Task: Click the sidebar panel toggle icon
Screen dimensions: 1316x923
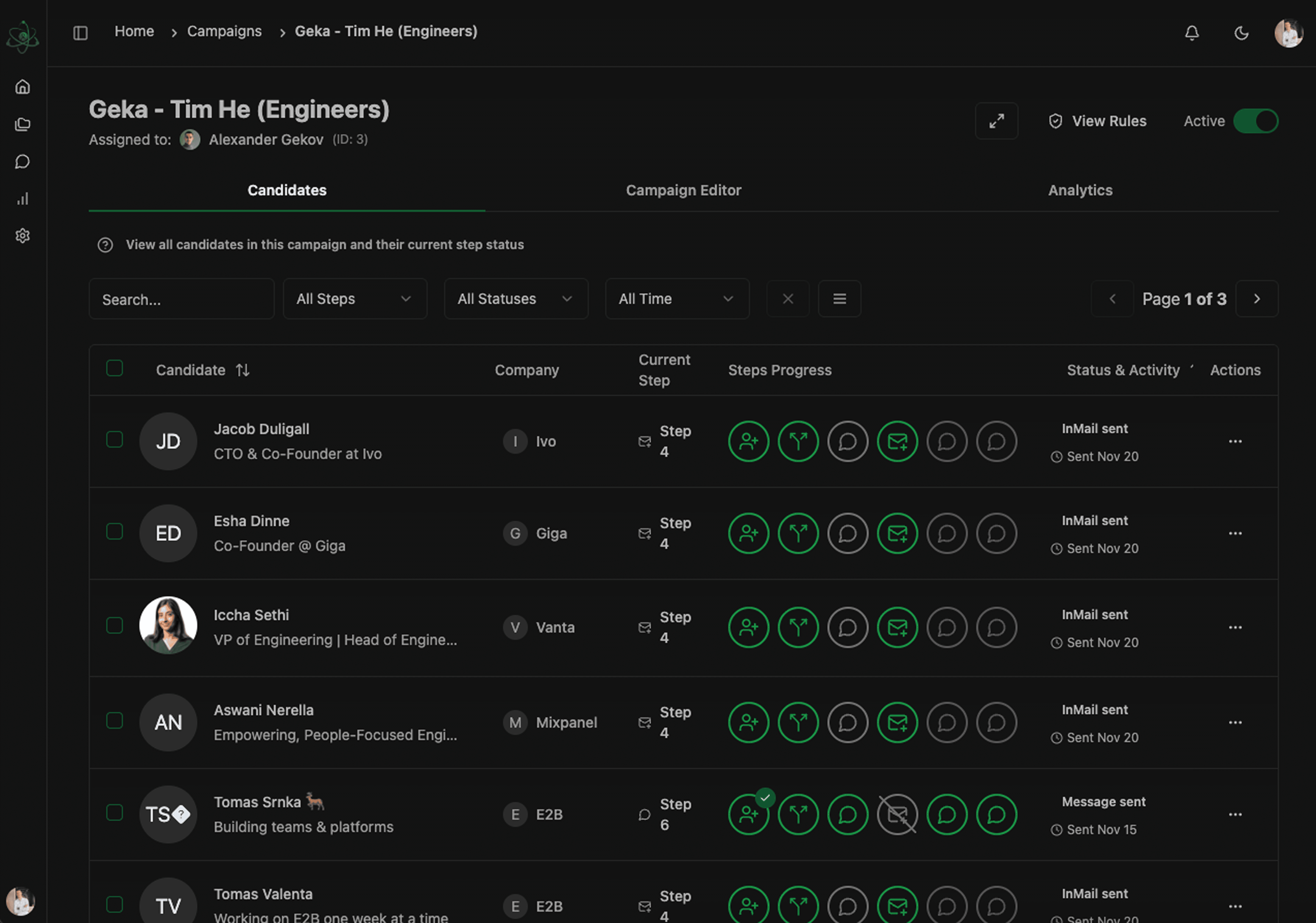Action: (x=80, y=33)
